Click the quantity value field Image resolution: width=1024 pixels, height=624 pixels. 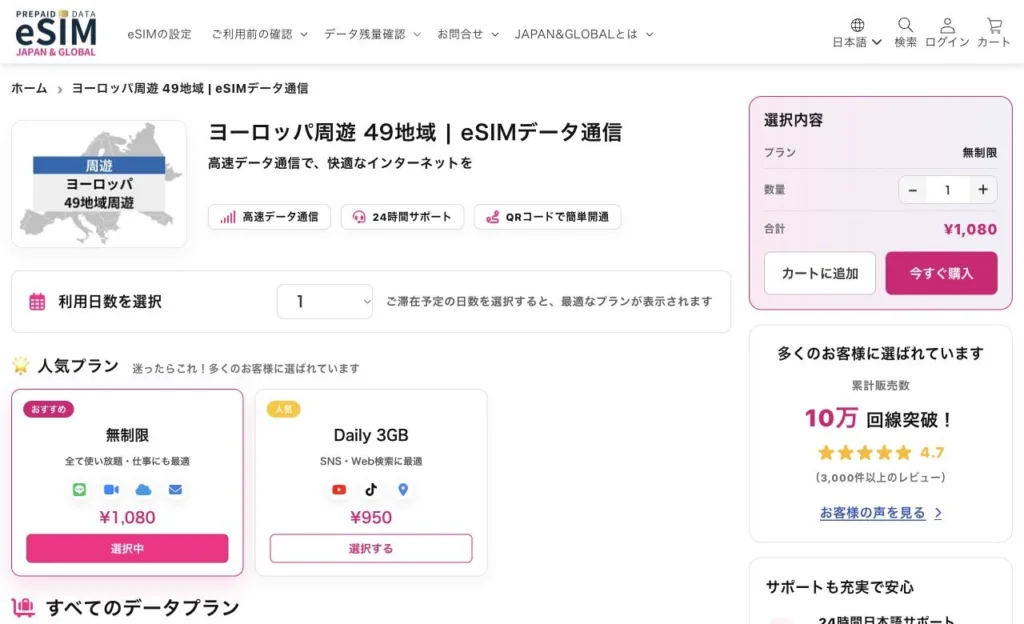[948, 190]
